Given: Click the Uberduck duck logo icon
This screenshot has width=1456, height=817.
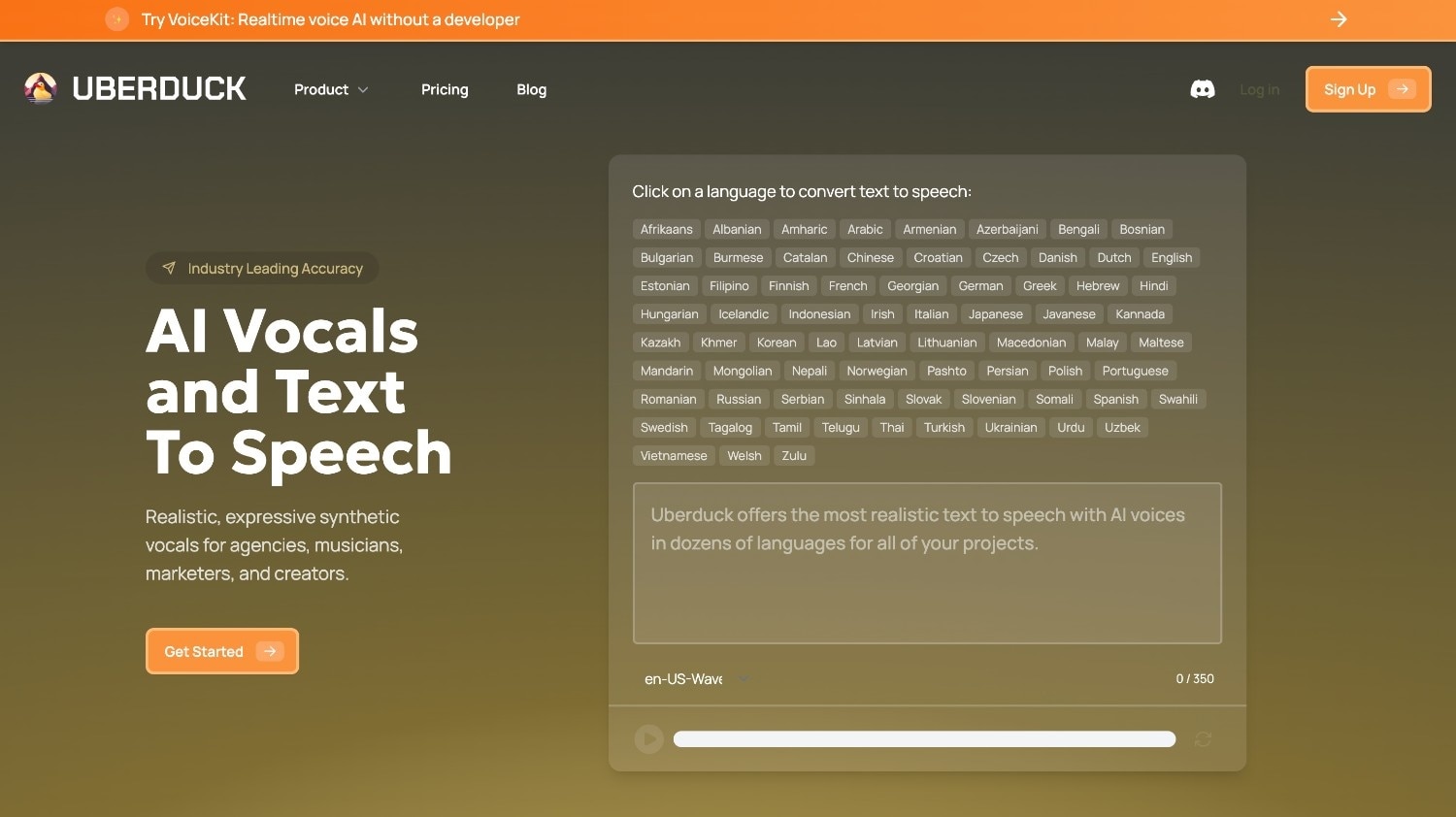Looking at the screenshot, I should click(41, 88).
